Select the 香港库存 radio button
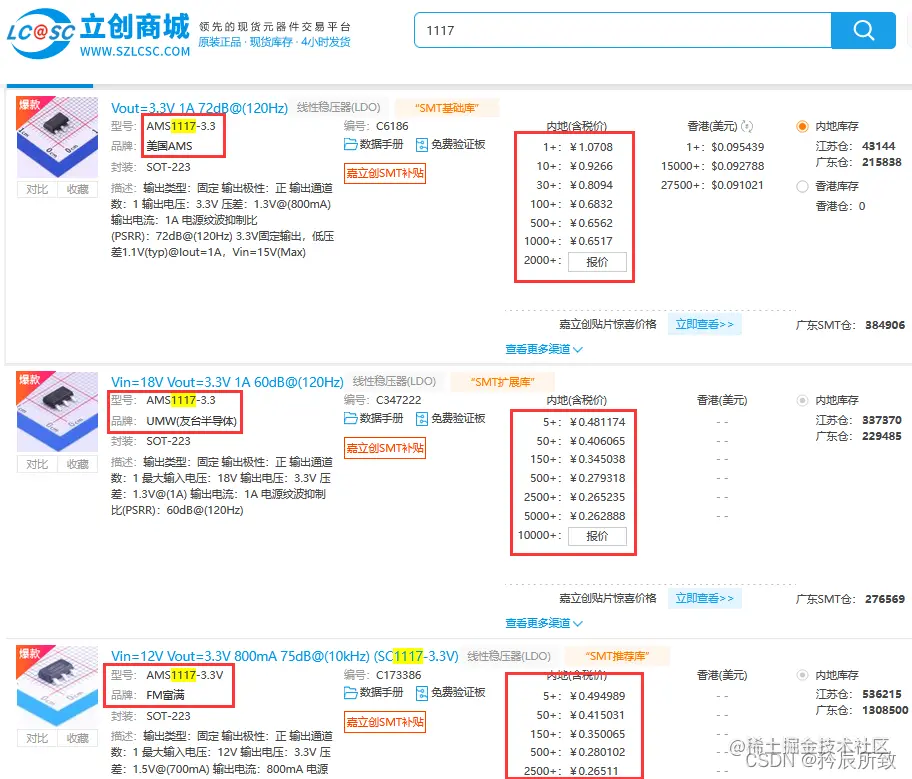Viewport: 912px width, 779px height. (802, 186)
